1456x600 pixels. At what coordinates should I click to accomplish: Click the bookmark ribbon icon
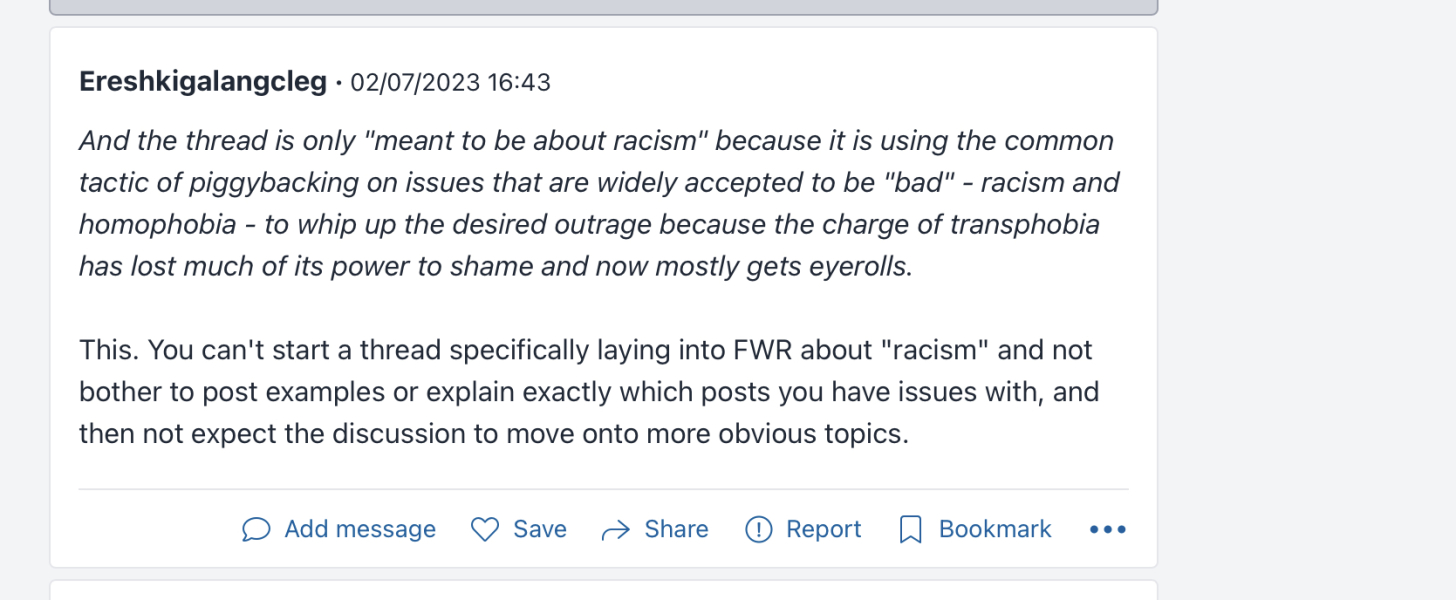[x=910, y=529]
